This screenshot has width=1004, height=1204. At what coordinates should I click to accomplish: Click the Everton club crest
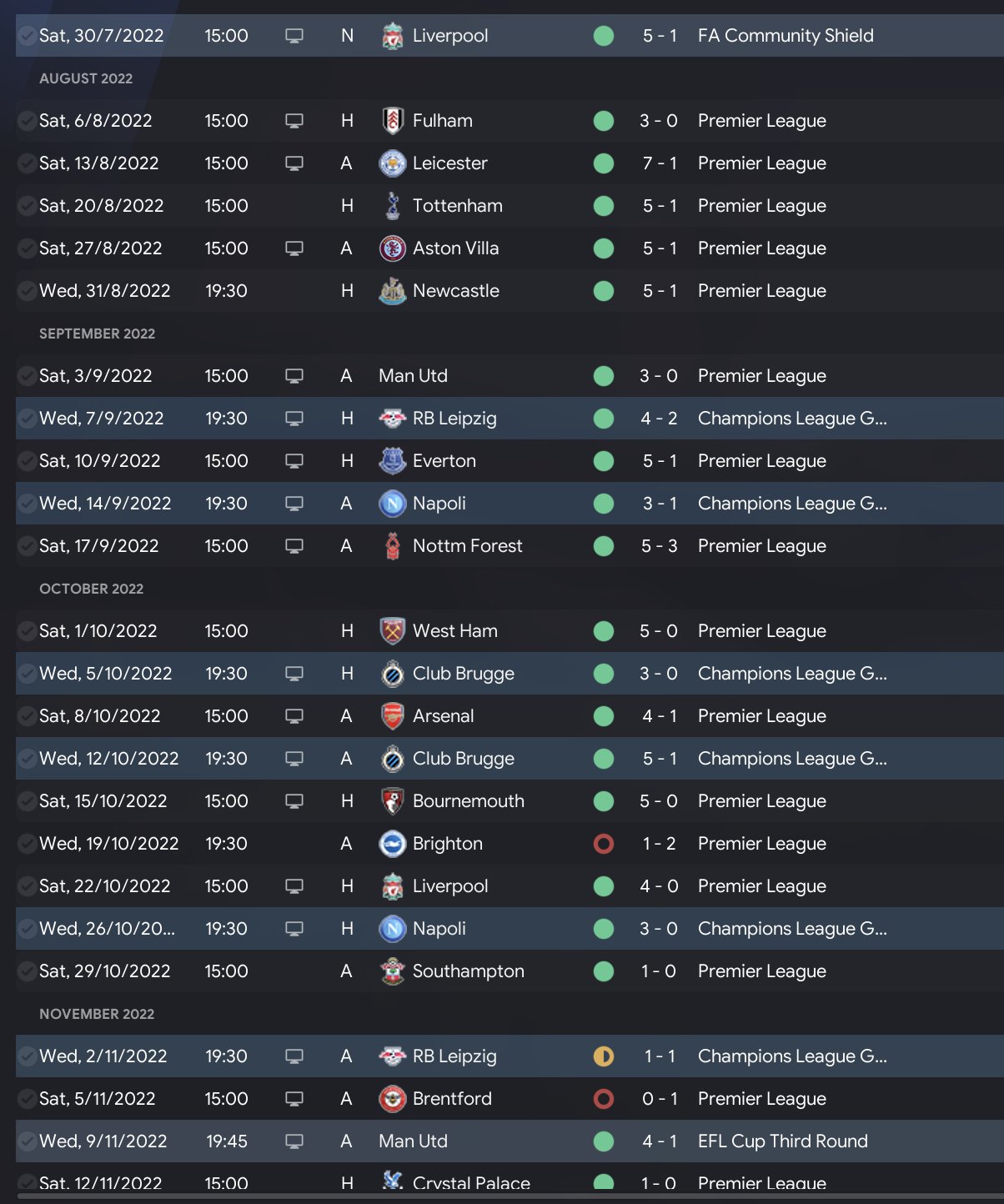pyautogui.click(x=392, y=461)
